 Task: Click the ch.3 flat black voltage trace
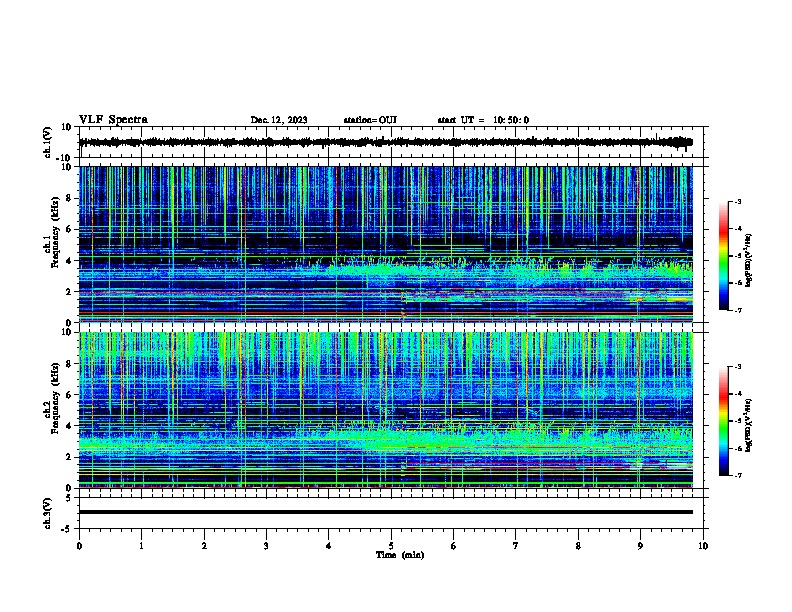(x=385, y=512)
